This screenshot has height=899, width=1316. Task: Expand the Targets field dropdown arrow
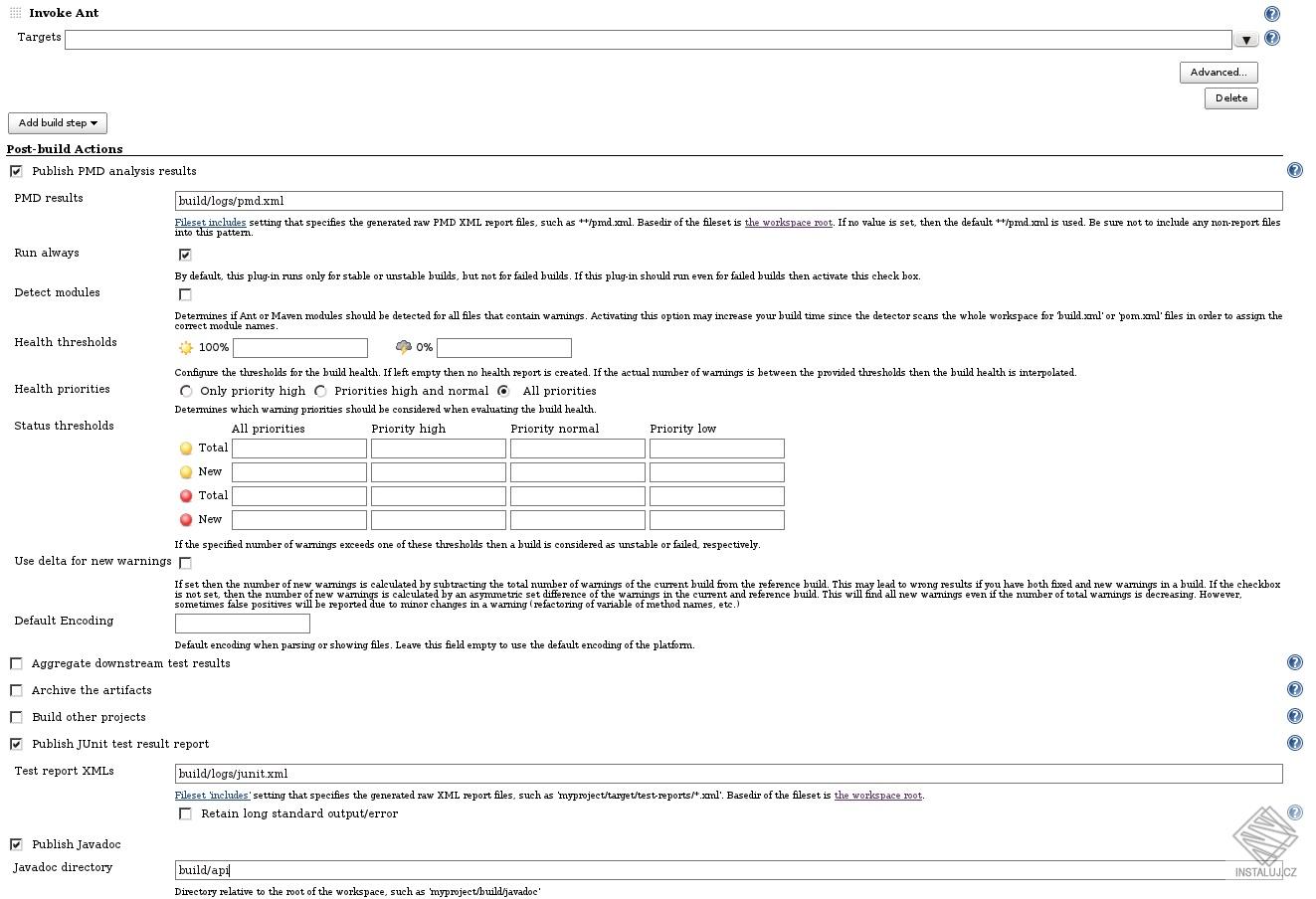(1246, 40)
